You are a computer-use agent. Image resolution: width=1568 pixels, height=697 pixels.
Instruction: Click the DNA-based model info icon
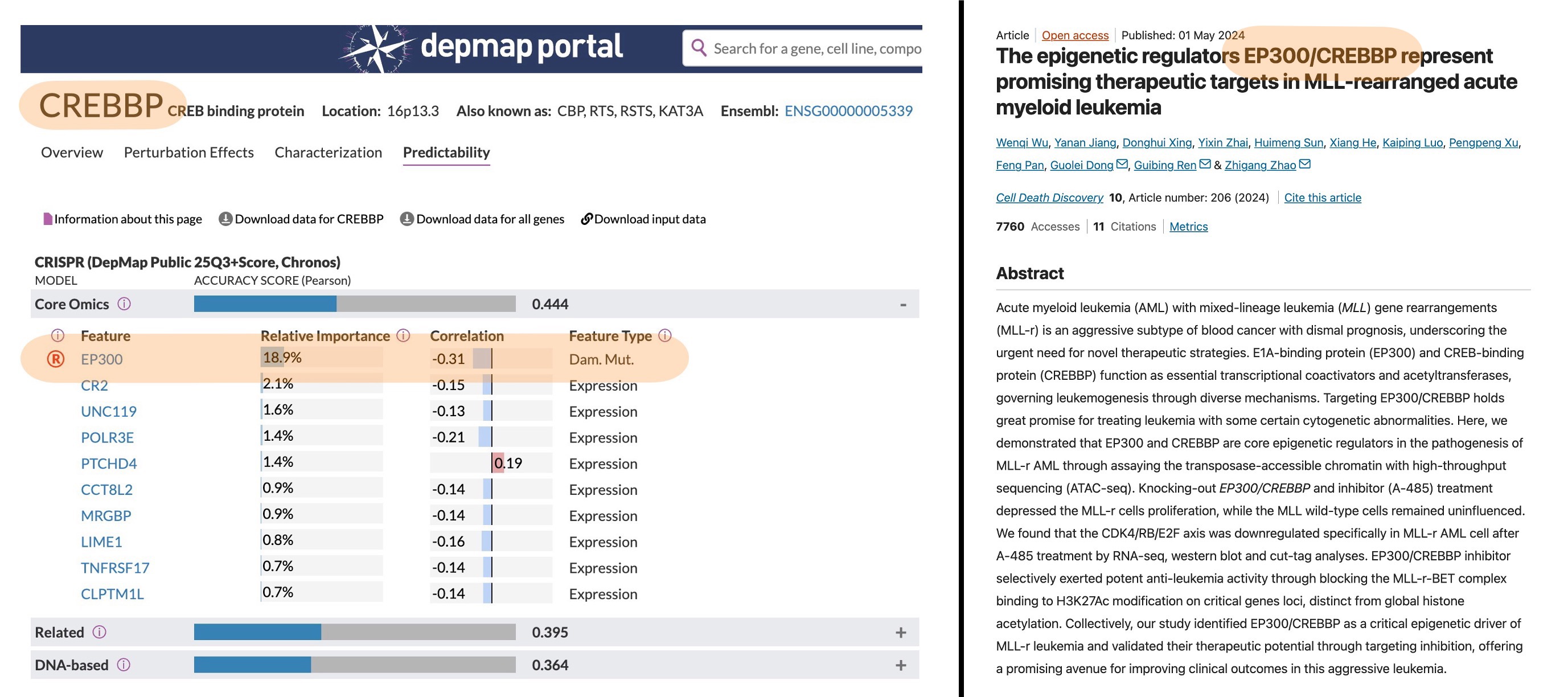124,665
